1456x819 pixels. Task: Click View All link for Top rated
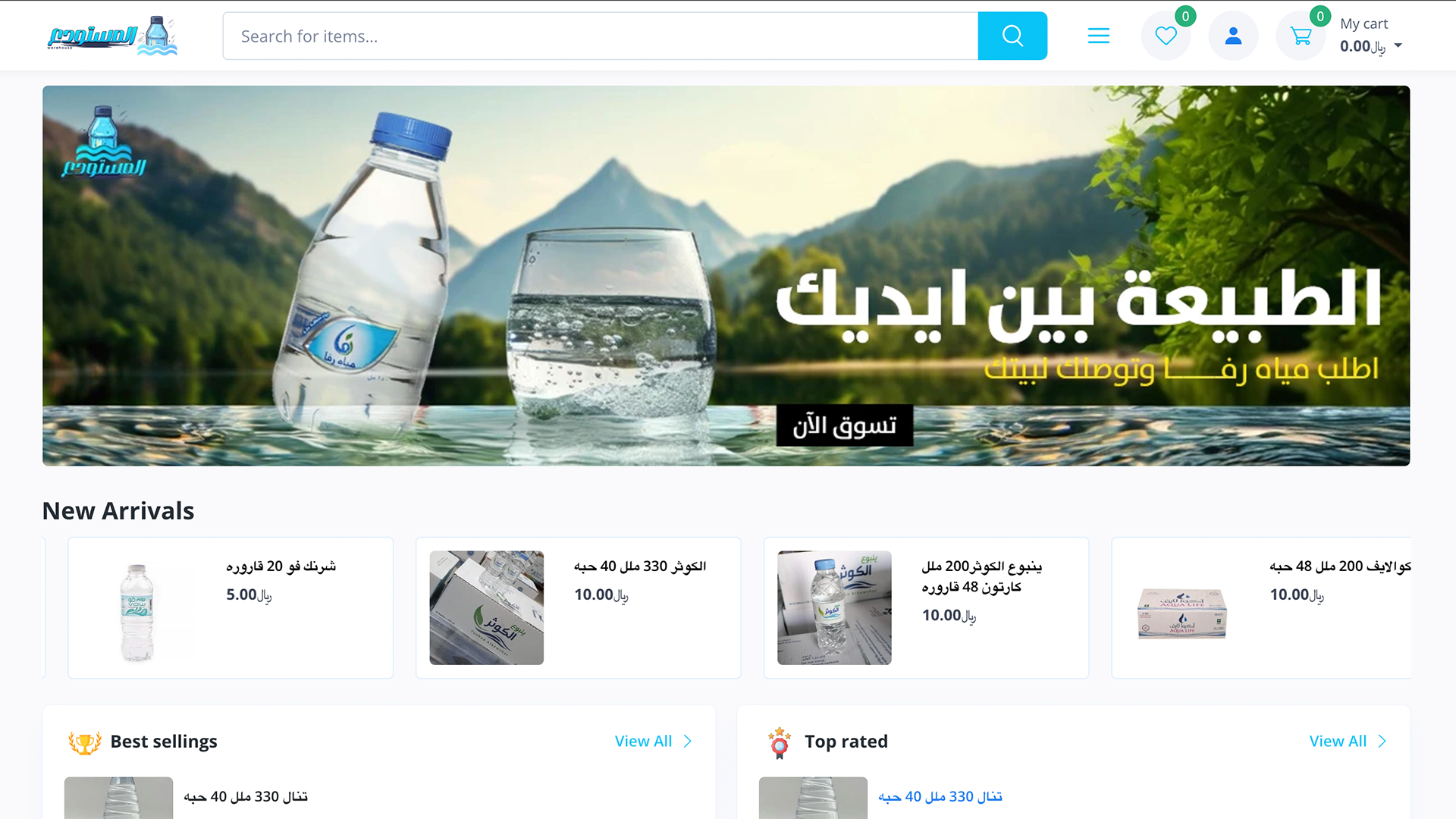click(1338, 741)
